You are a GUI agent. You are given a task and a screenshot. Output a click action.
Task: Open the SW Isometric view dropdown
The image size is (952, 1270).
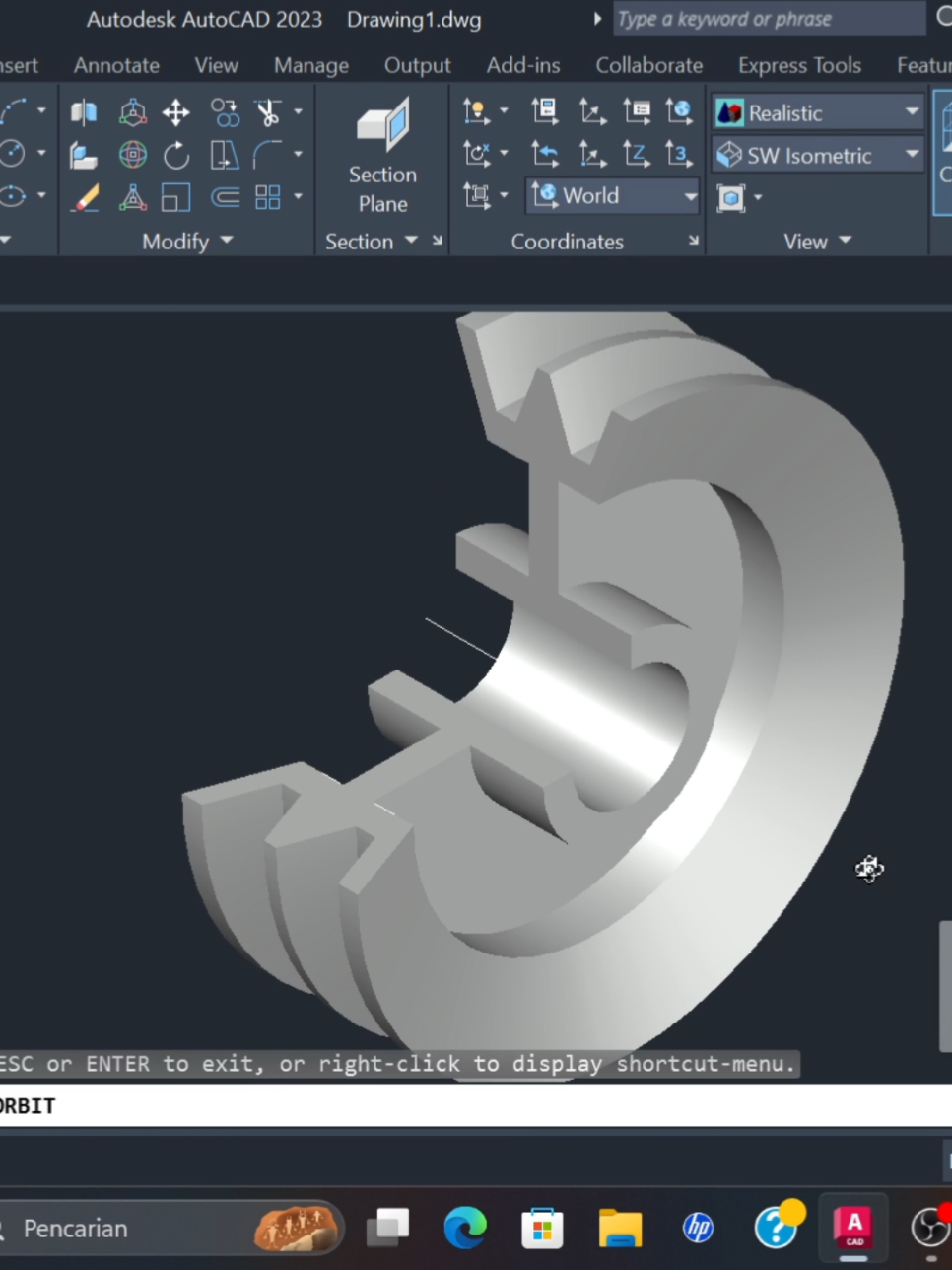(x=912, y=155)
